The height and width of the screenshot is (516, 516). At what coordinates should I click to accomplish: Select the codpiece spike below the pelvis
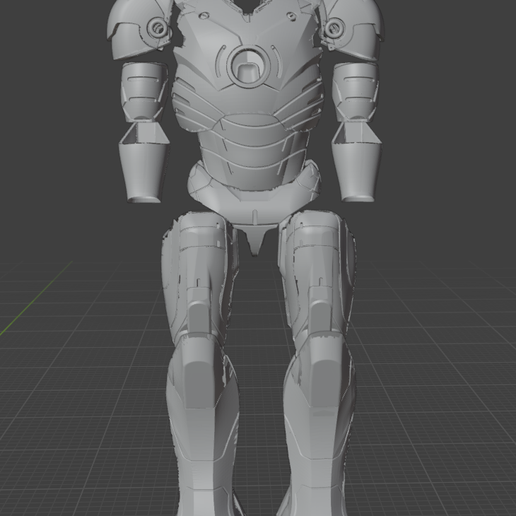(256, 240)
